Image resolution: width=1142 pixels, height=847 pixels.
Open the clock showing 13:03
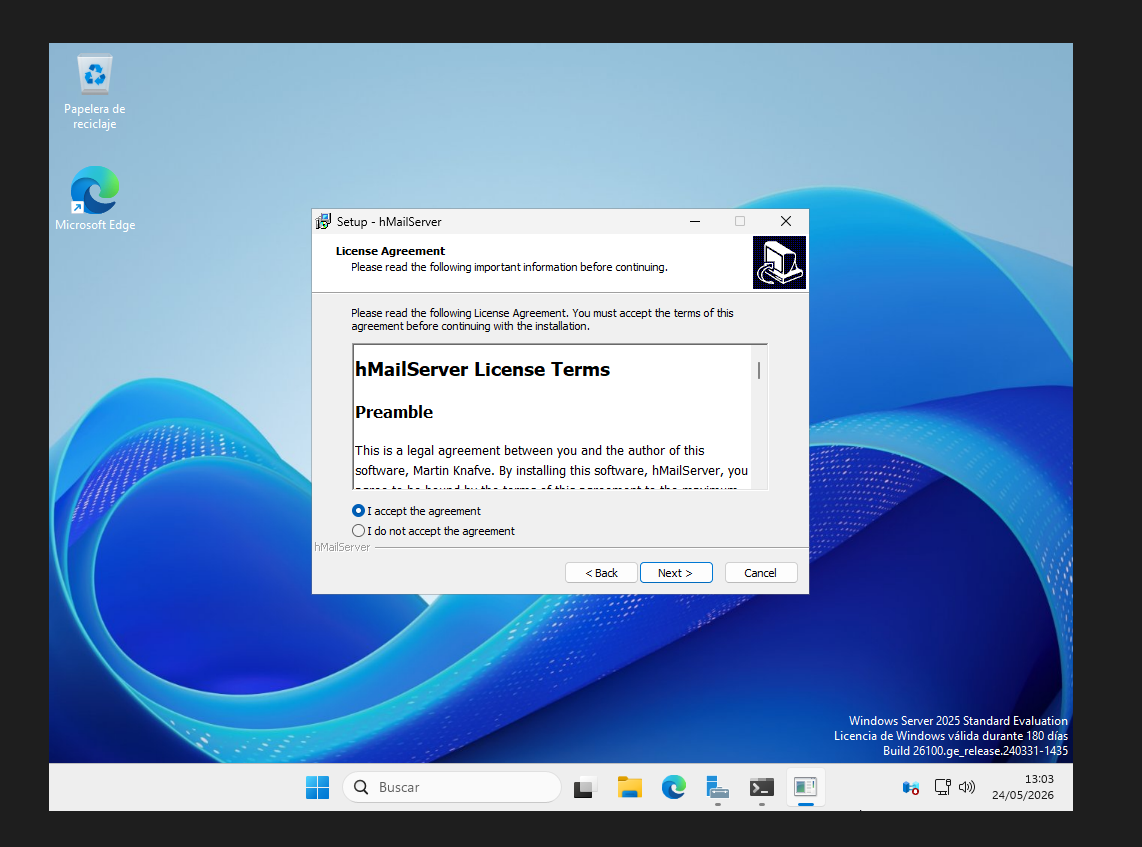(x=1023, y=787)
